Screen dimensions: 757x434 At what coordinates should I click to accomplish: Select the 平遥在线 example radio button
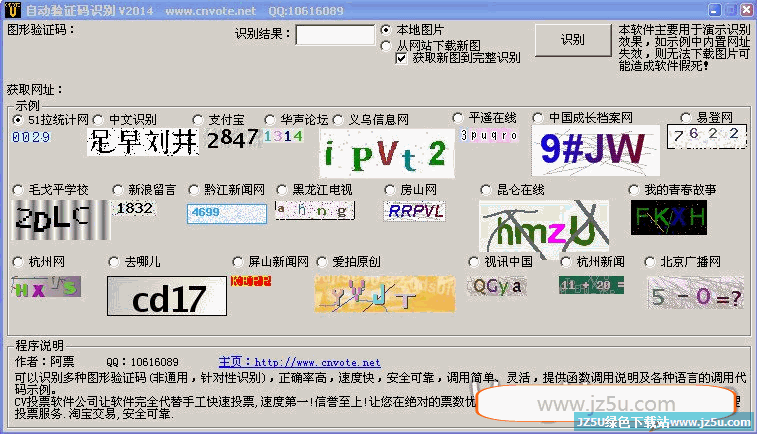(458, 118)
